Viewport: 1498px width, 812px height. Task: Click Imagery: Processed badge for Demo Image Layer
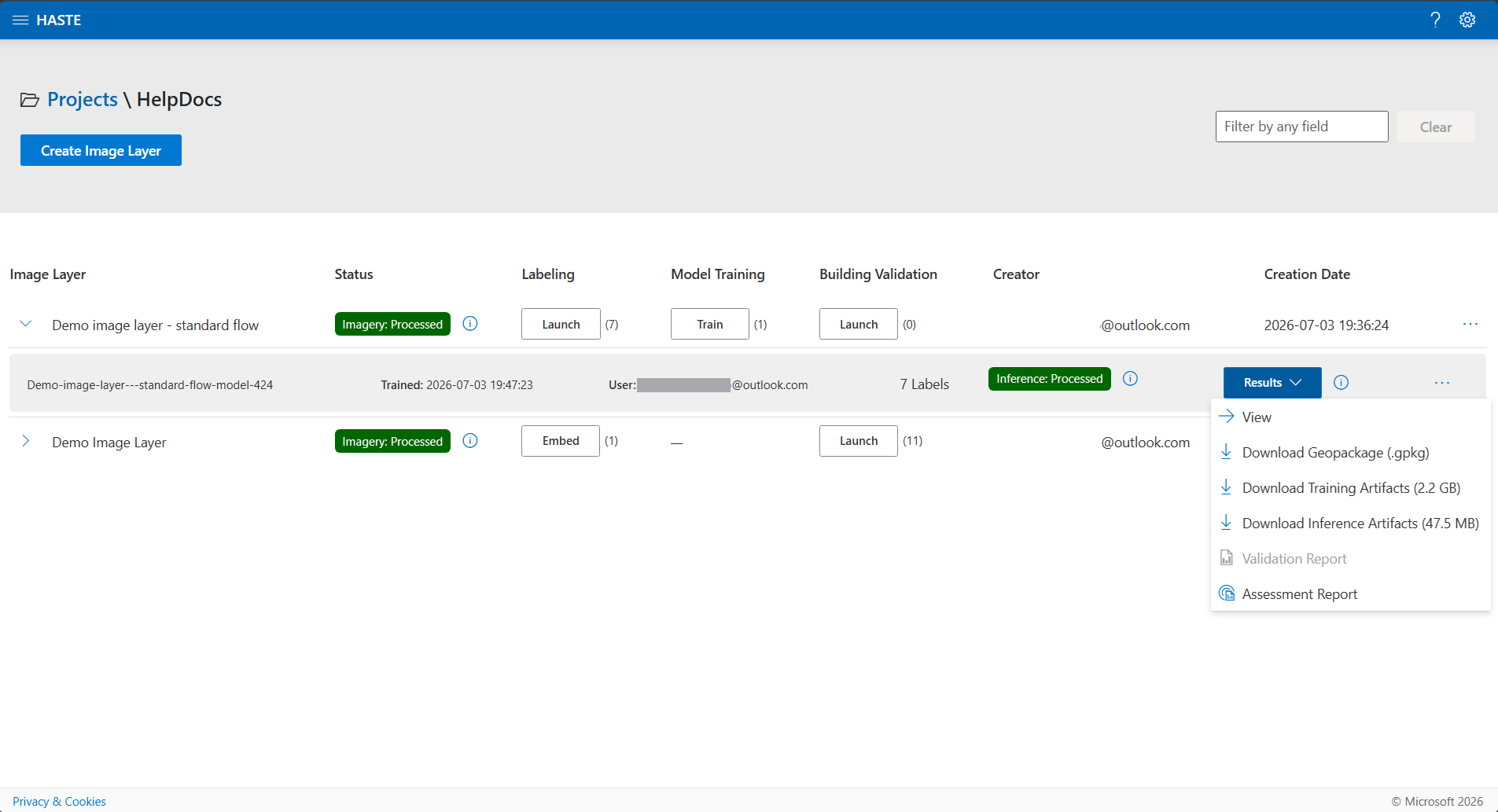392,441
